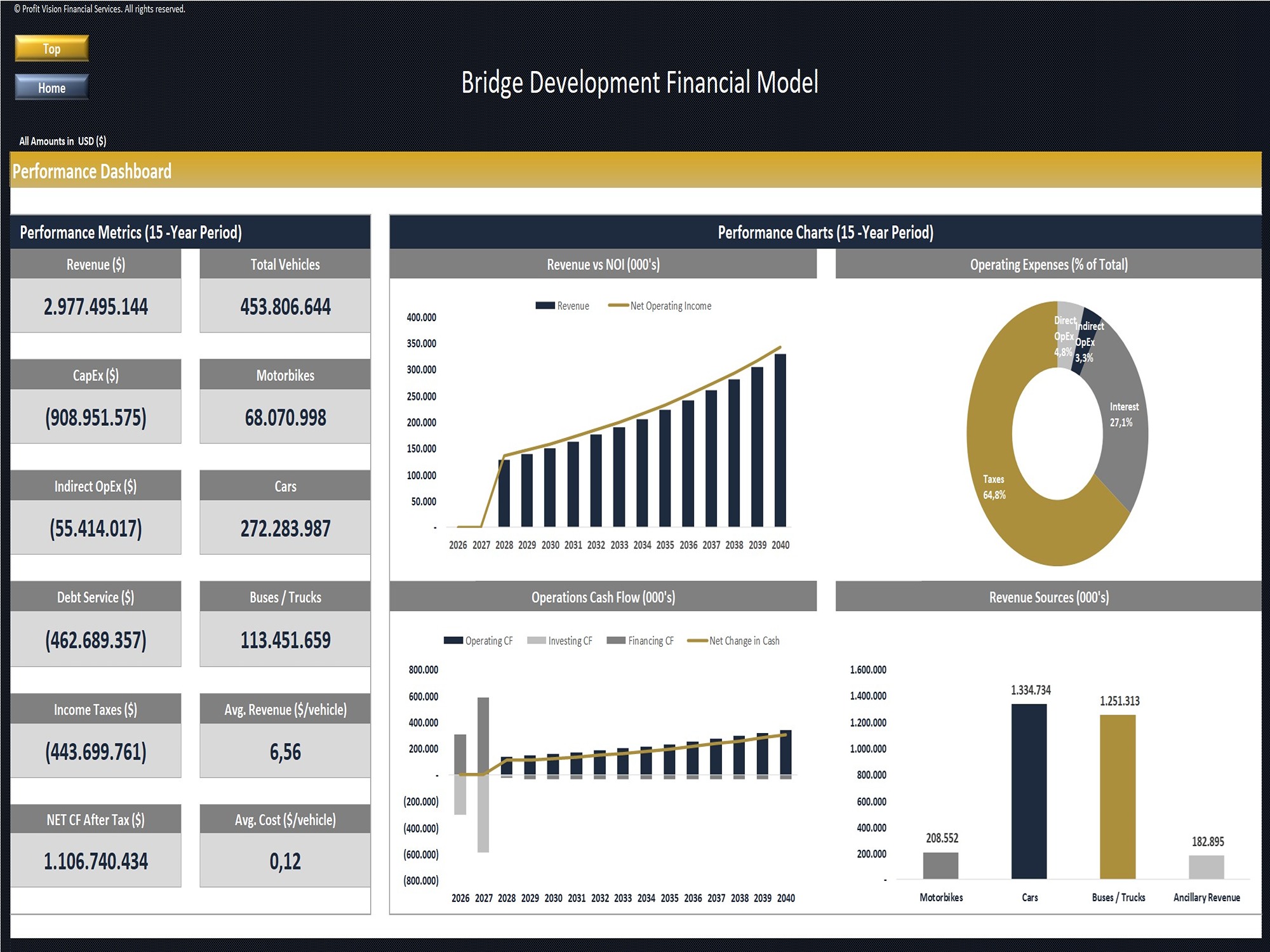Click the CapEx value cell

96,416
